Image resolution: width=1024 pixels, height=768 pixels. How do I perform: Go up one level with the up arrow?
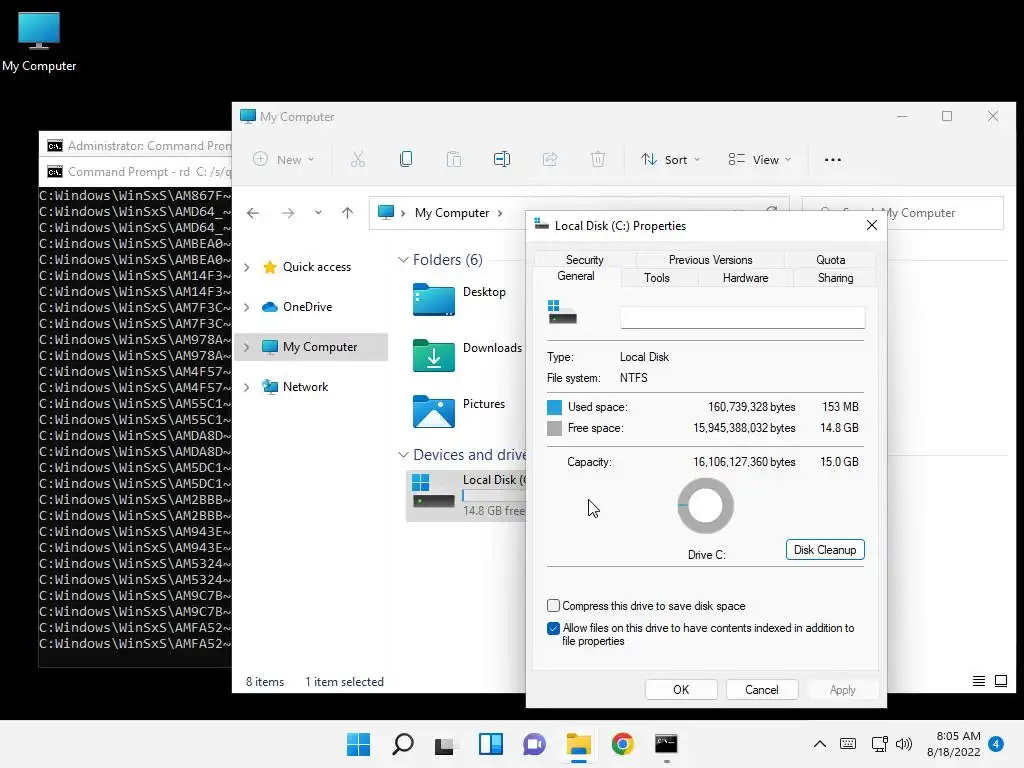[x=347, y=213]
